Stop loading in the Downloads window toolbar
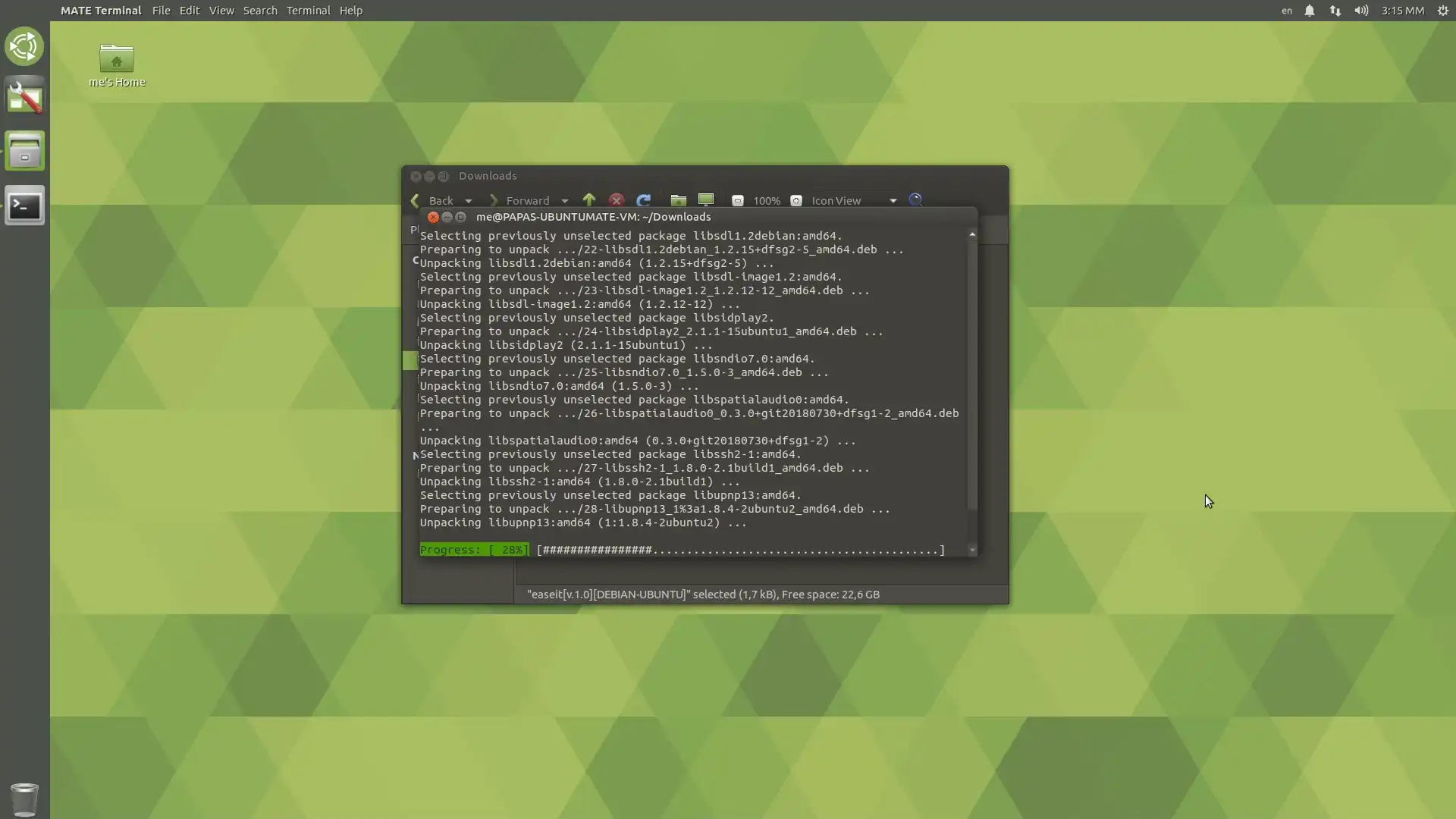Screen dimensions: 1456x819 (x=617, y=200)
